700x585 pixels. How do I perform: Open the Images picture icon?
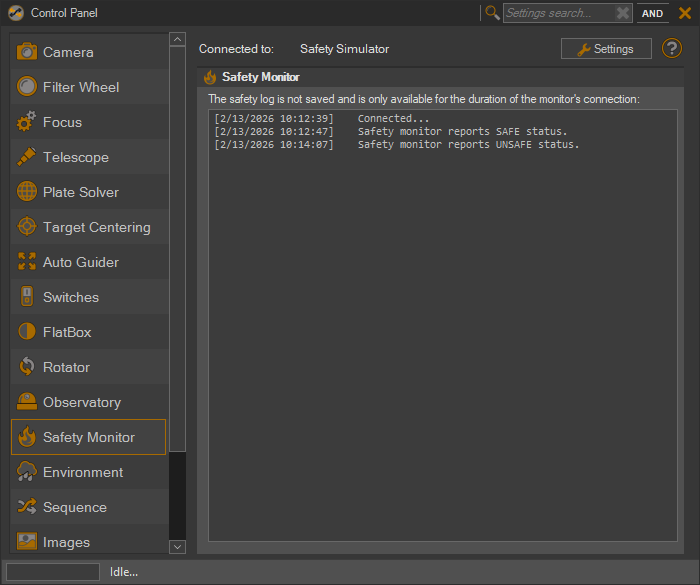(x=27, y=541)
